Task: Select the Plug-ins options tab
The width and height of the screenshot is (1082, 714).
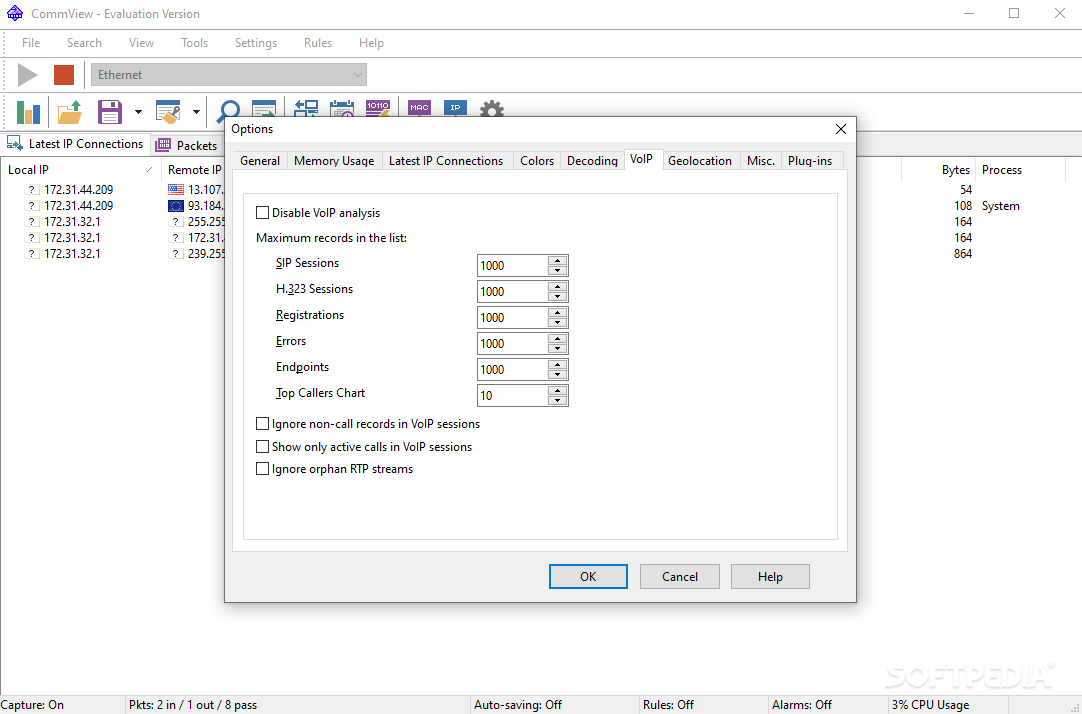Action: point(810,161)
